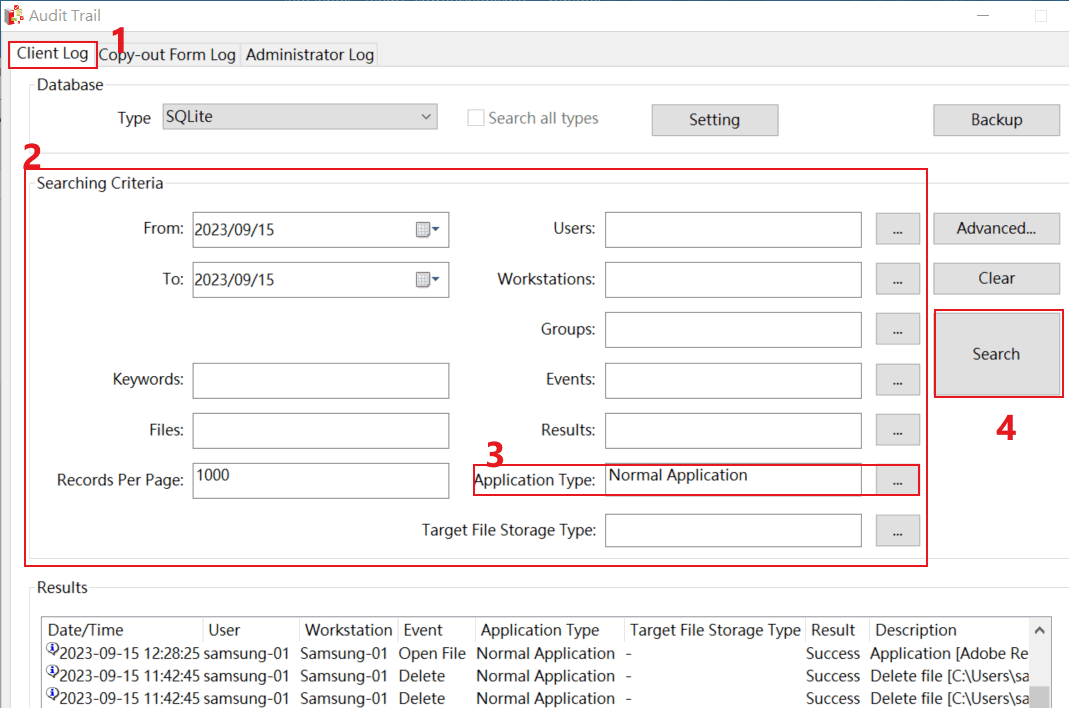Click the 'Open File' event cell
The image size is (1069, 708).
pos(432,653)
